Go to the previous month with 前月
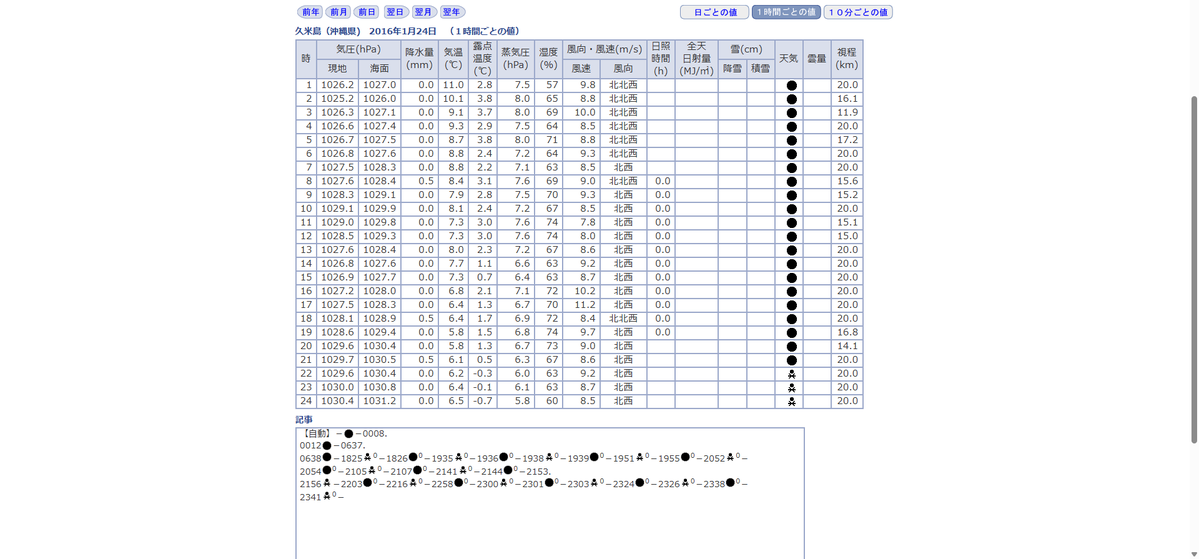 pos(338,12)
